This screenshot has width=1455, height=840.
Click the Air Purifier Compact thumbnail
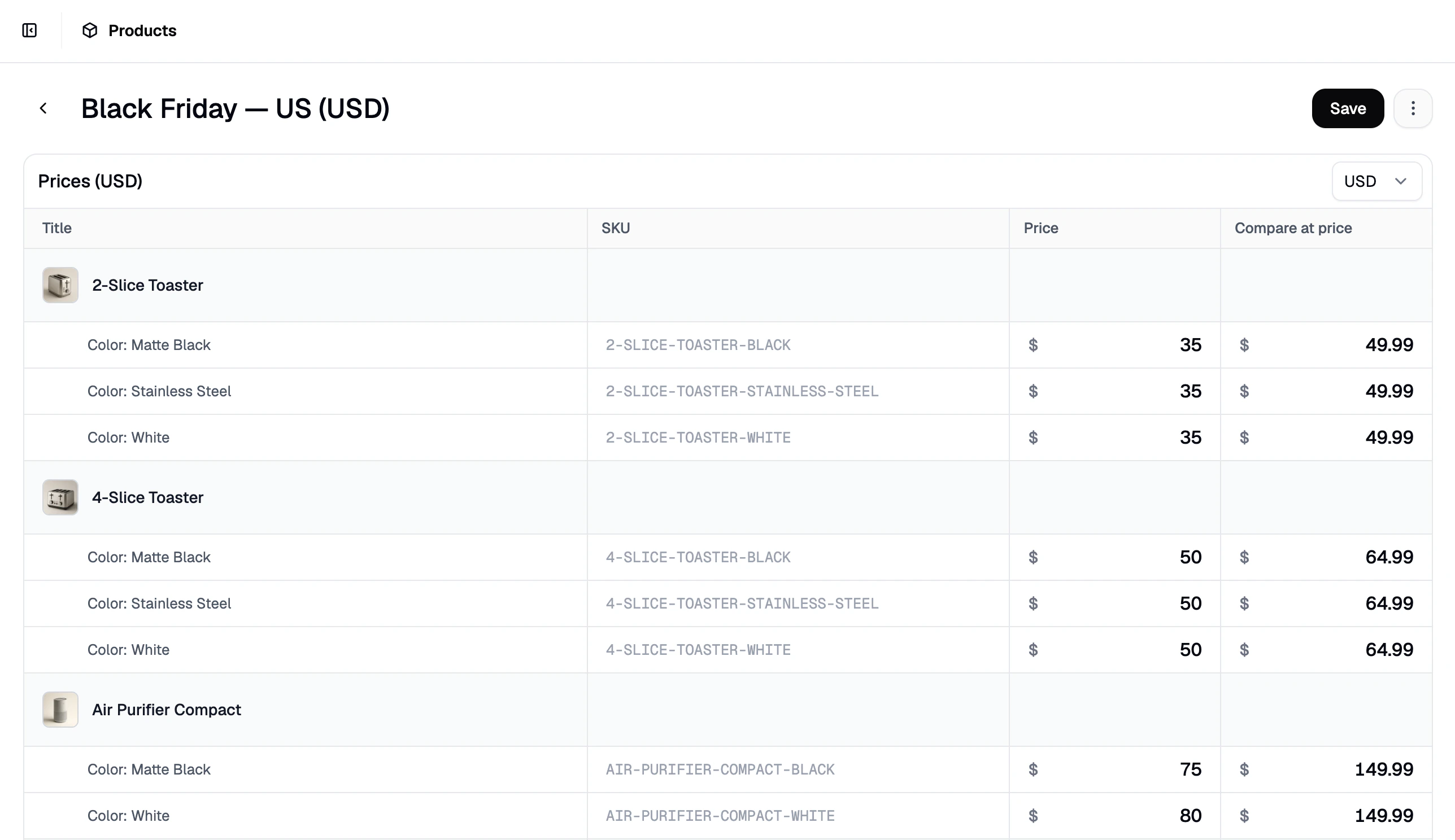[x=60, y=710]
